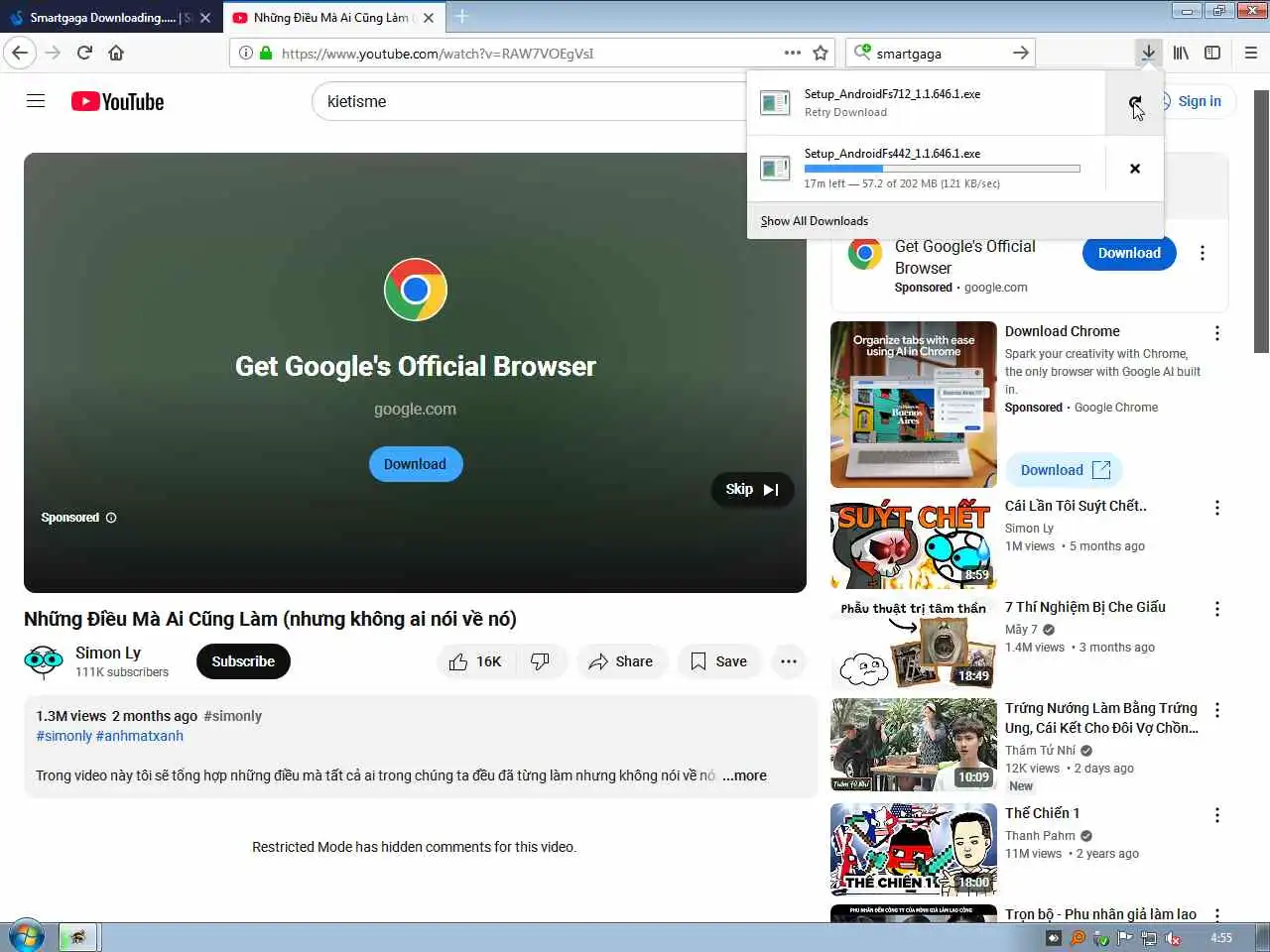Click the smartgaga browser search field
Screen dimensions: 1270x952
pos(939,54)
